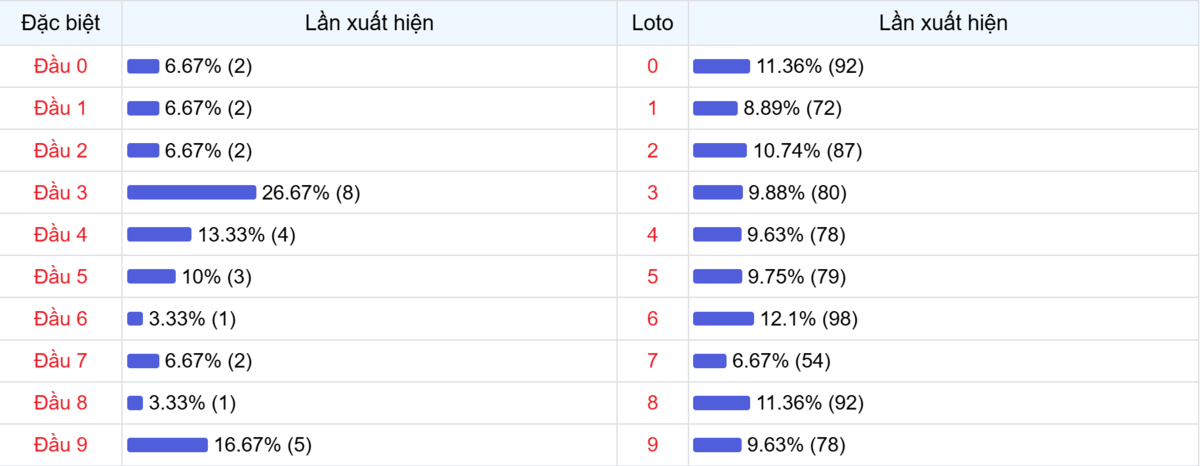Viewport: 1200px width, 466px height.
Task: Click the 16.67% bar for Đầu 9
Action: pos(167,445)
